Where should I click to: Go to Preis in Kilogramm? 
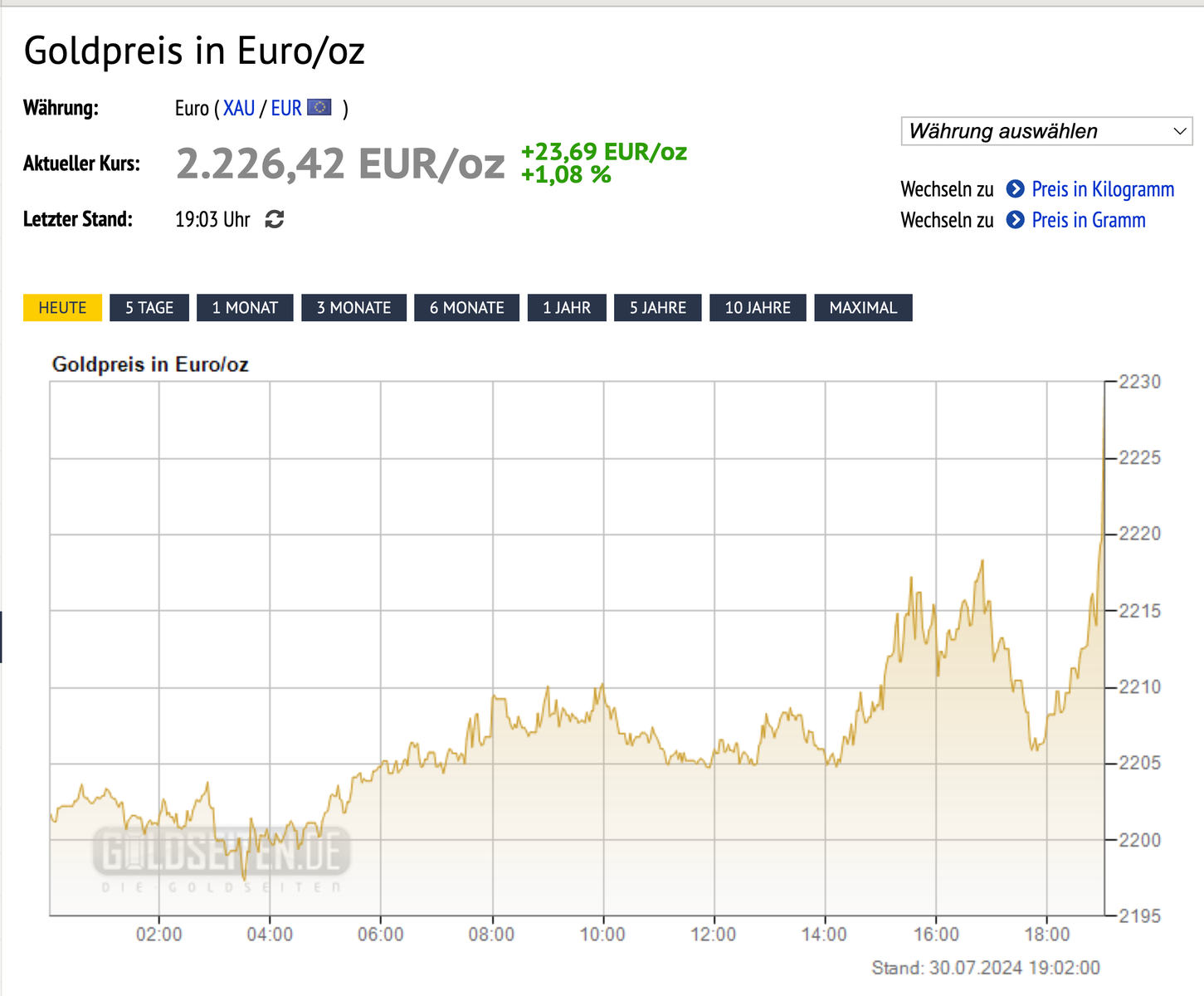[1103, 189]
